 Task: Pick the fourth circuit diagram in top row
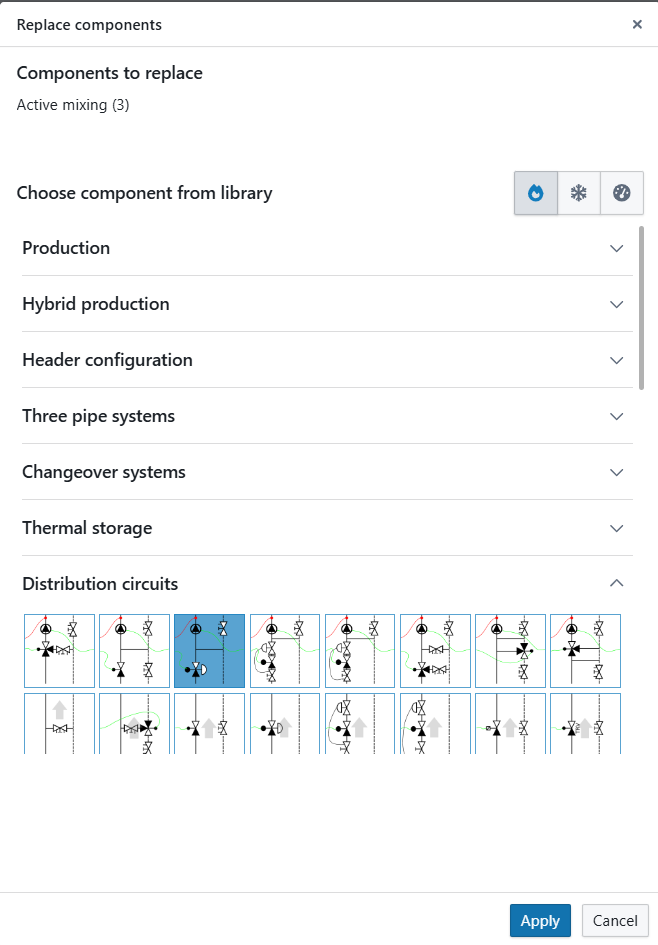coord(285,651)
